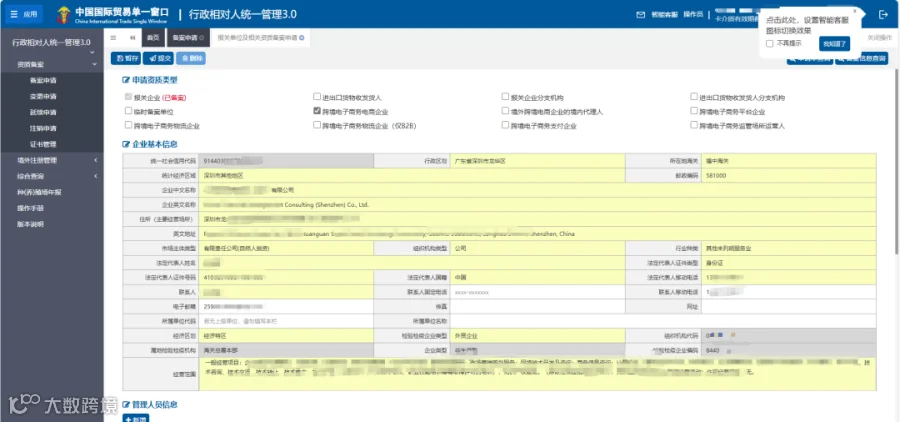The image size is (900, 422).
Task: Open the 法定代表人证件类型 field showing 身份证
Action: click(789, 263)
